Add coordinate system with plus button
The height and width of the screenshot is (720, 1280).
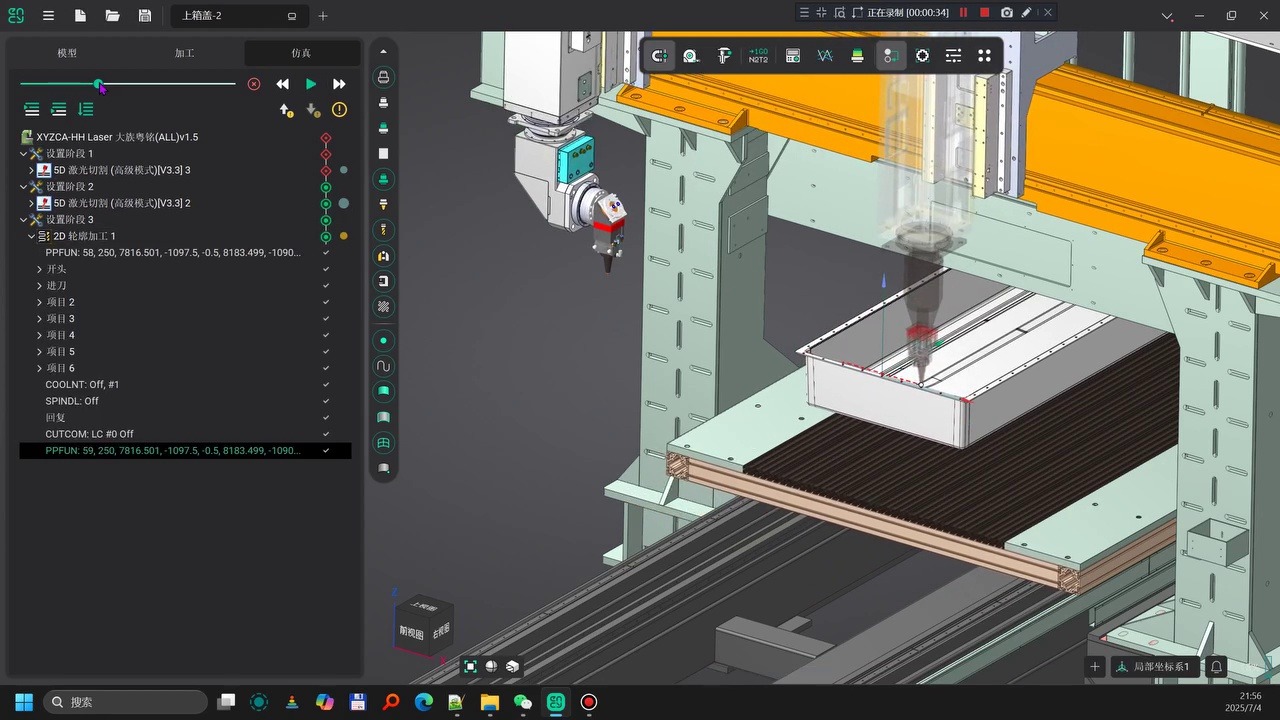click(x=1095, y=667)
